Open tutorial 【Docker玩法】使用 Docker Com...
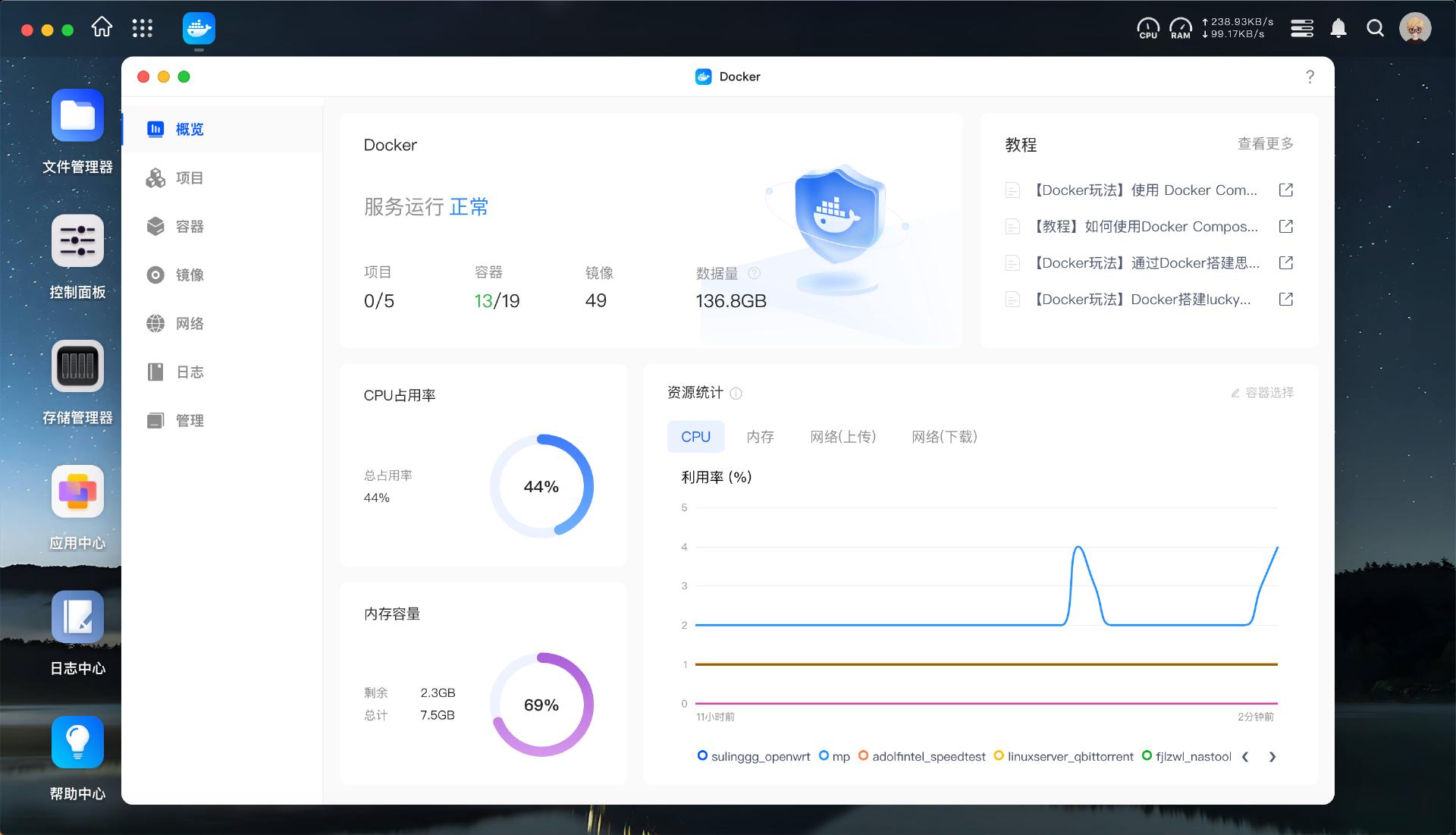Viewport: 1456px width, 835px height. coord(1146,190)
